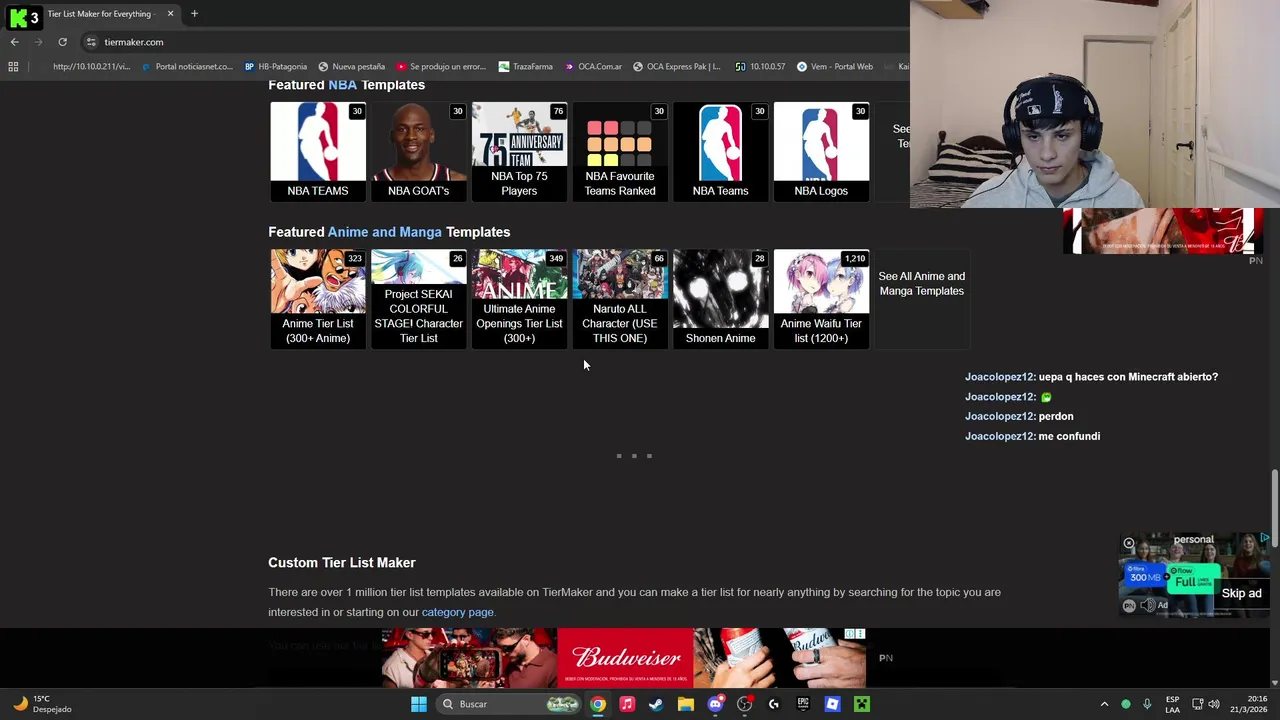Screen dimensions: 1280x720
Task: Click the taskbar Buscar search box
Action: pos(510,704)
